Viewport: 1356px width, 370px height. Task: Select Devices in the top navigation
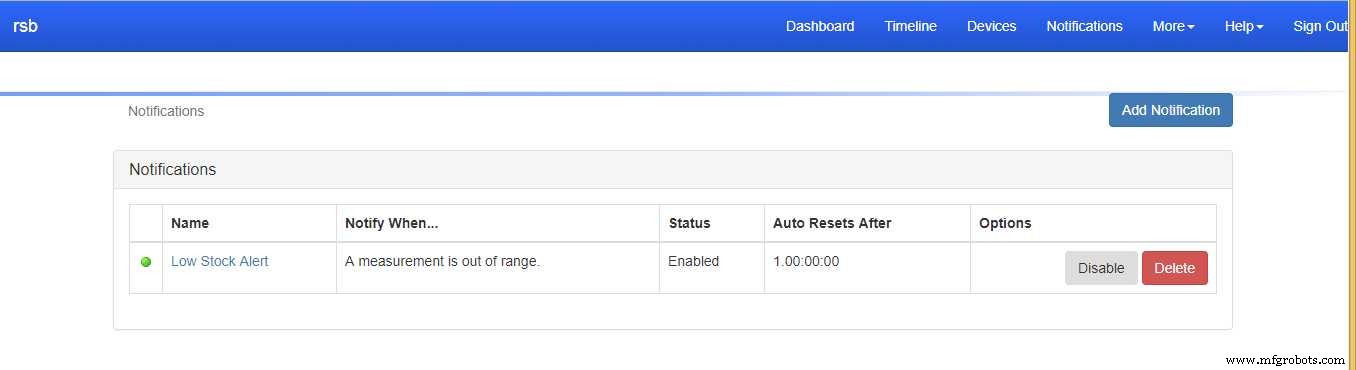click(991, 26)
